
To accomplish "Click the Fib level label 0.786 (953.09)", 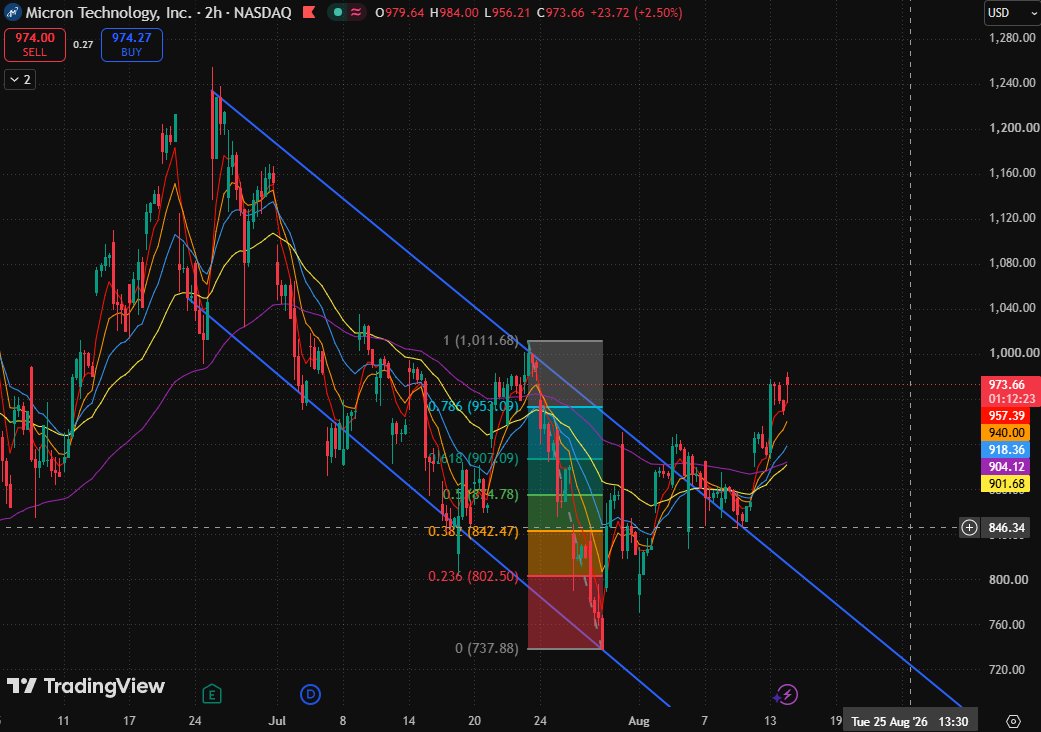I will (473, 406).
